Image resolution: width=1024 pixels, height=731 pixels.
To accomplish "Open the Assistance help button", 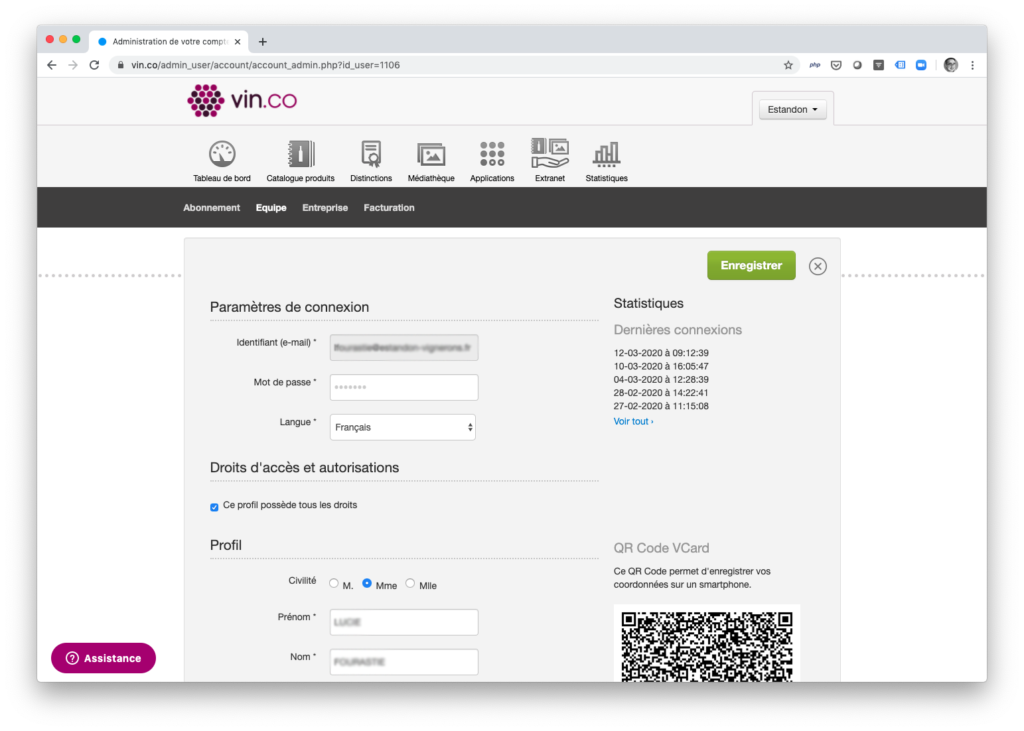I will tap(103, 658).
